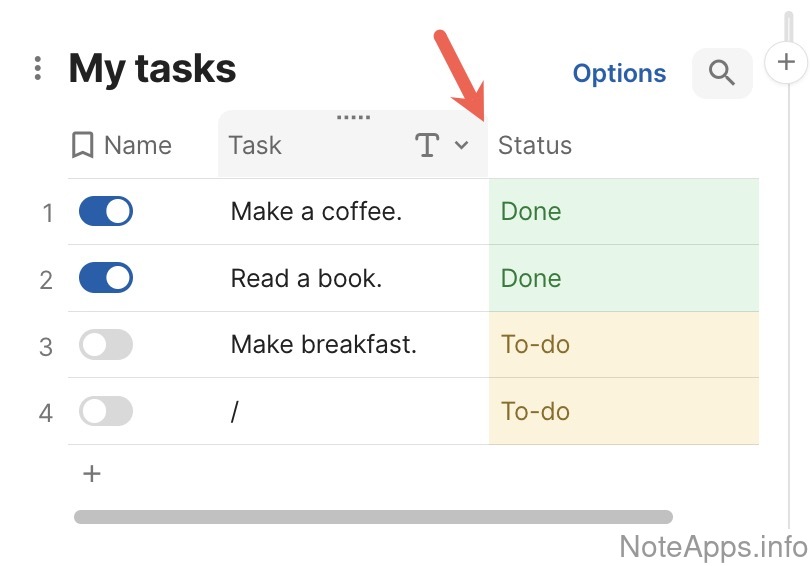Turn off the toggle in row 1

click(x=106, y=212)
